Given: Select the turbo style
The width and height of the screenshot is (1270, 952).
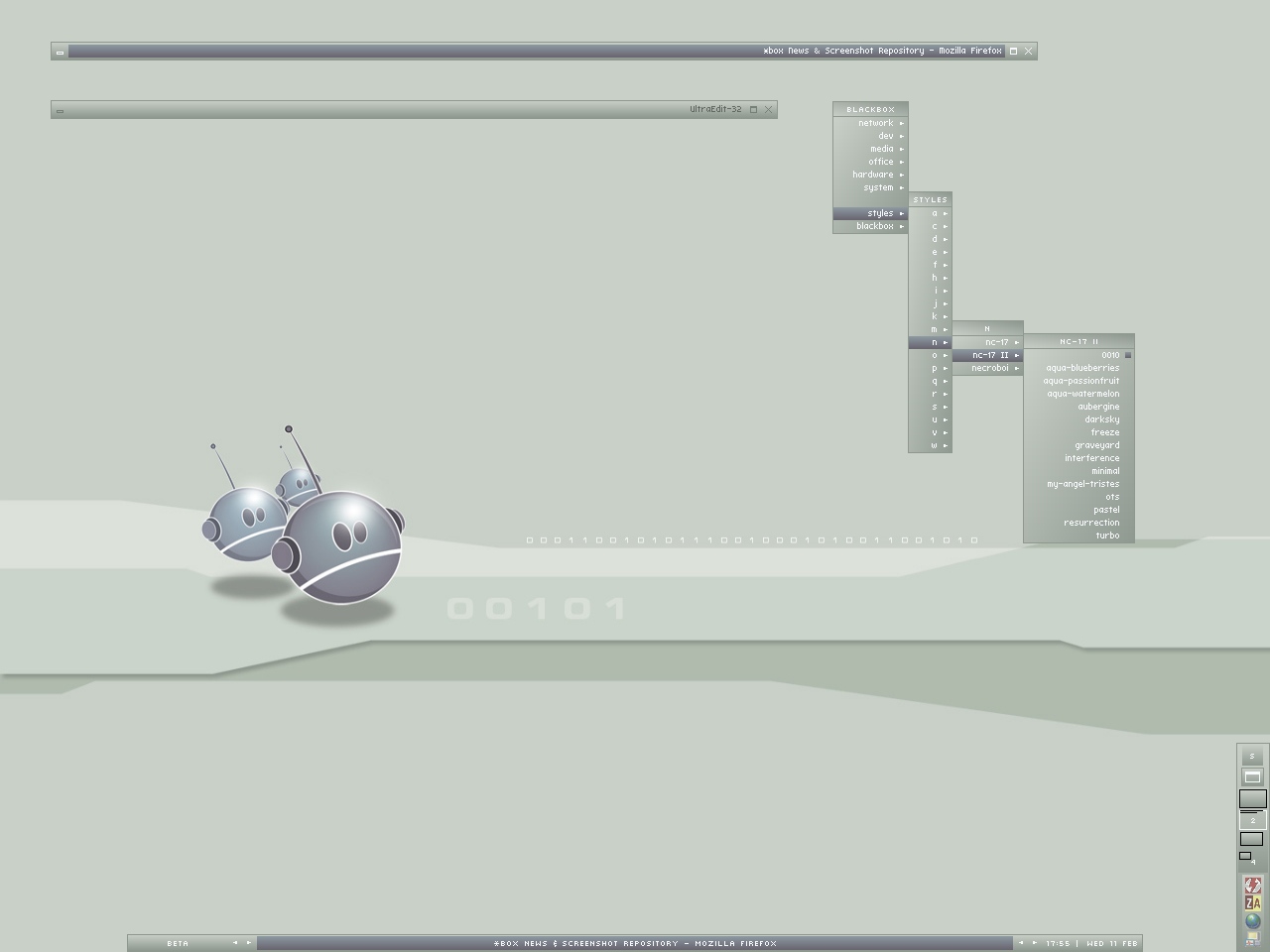Looking at the screenshot, I should click(1106, 535).
